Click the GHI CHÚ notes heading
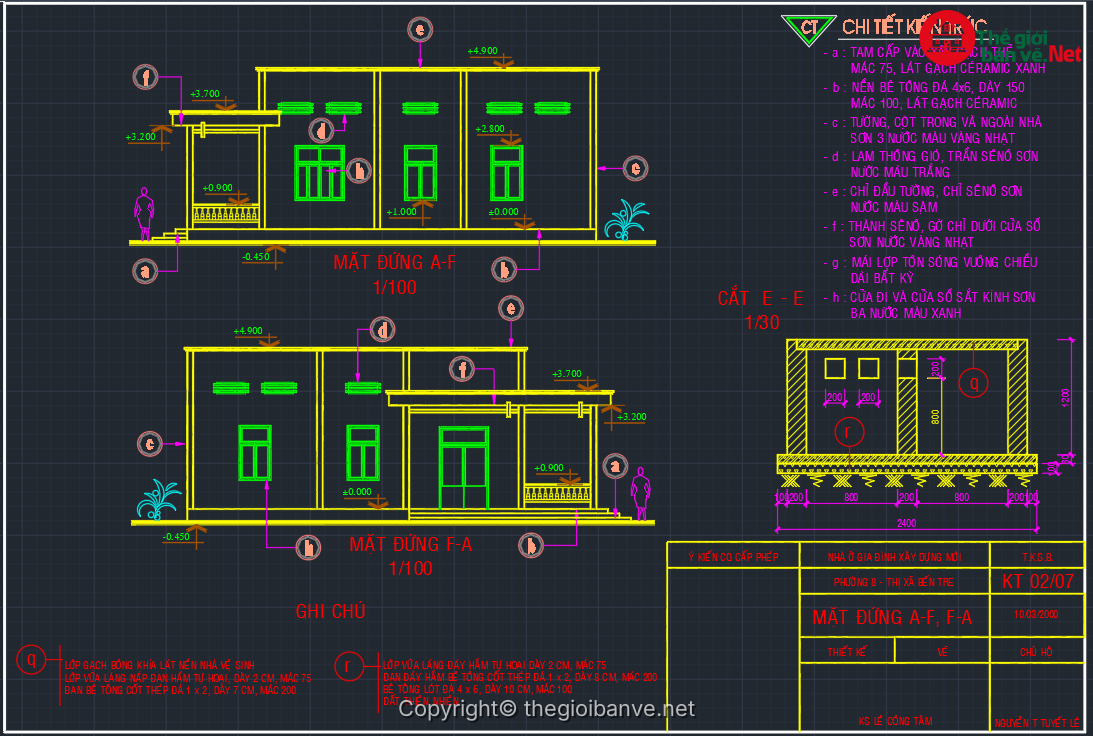This screenshot has height=736, width=1093. [330, 611]
